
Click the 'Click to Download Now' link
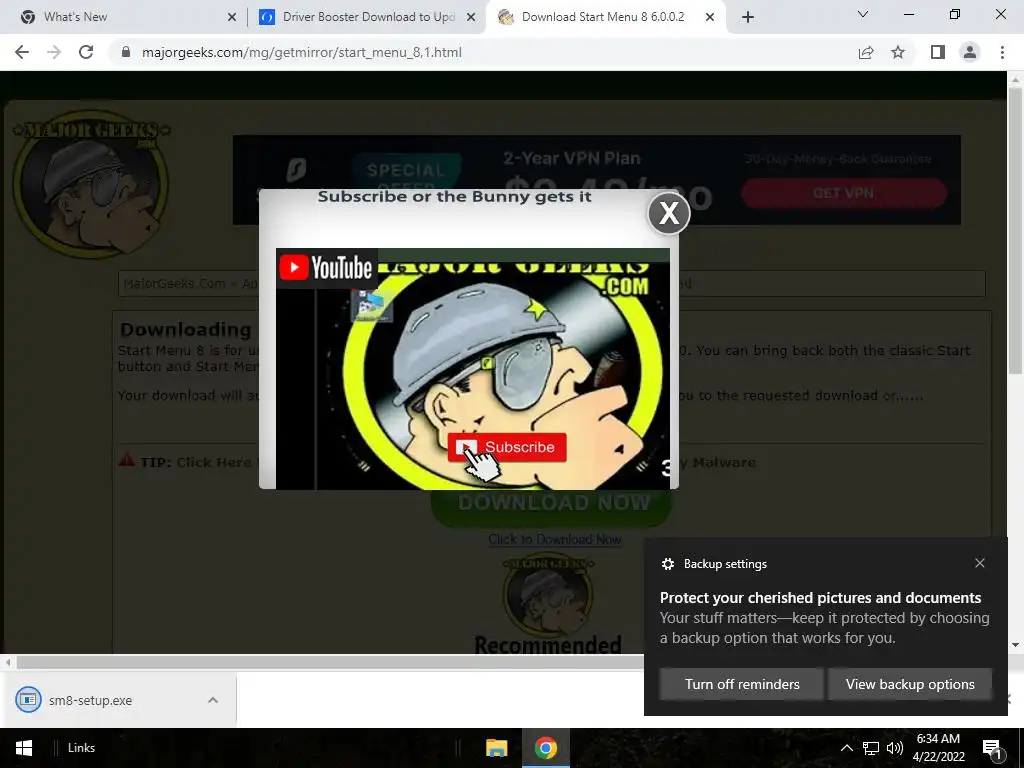[554, 539]
